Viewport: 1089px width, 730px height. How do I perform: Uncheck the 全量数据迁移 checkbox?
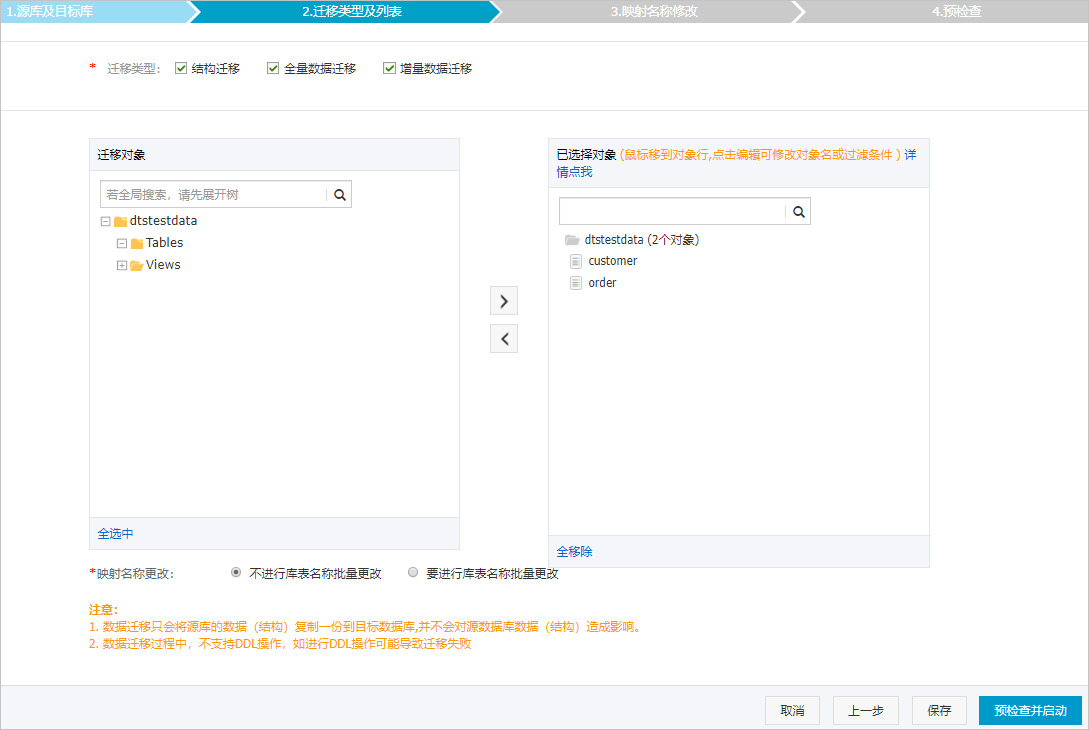pos(273,68)
